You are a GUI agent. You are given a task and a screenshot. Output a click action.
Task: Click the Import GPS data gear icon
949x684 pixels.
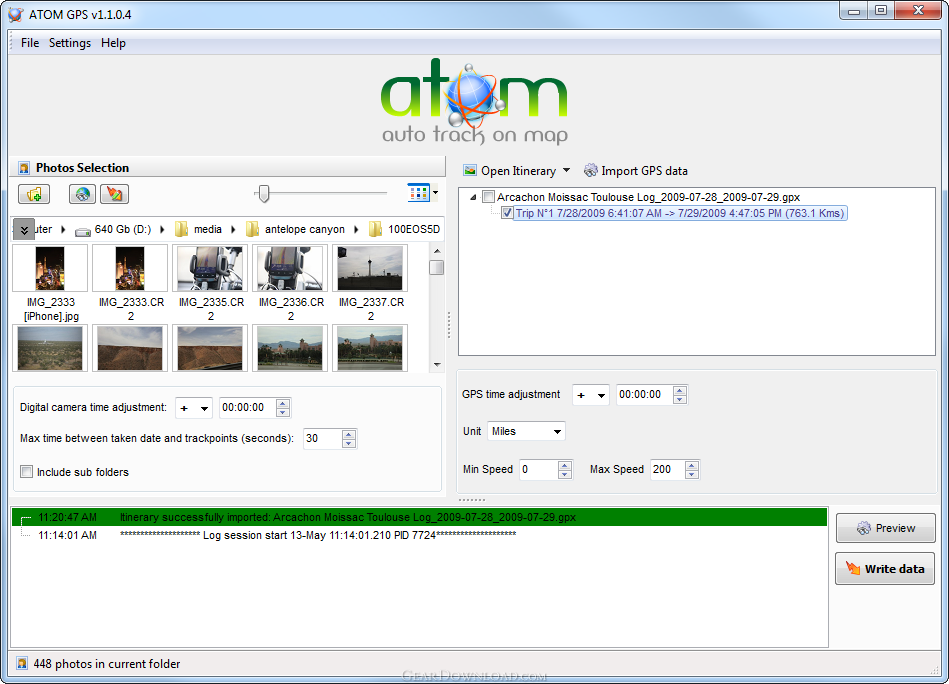[590, 171]
